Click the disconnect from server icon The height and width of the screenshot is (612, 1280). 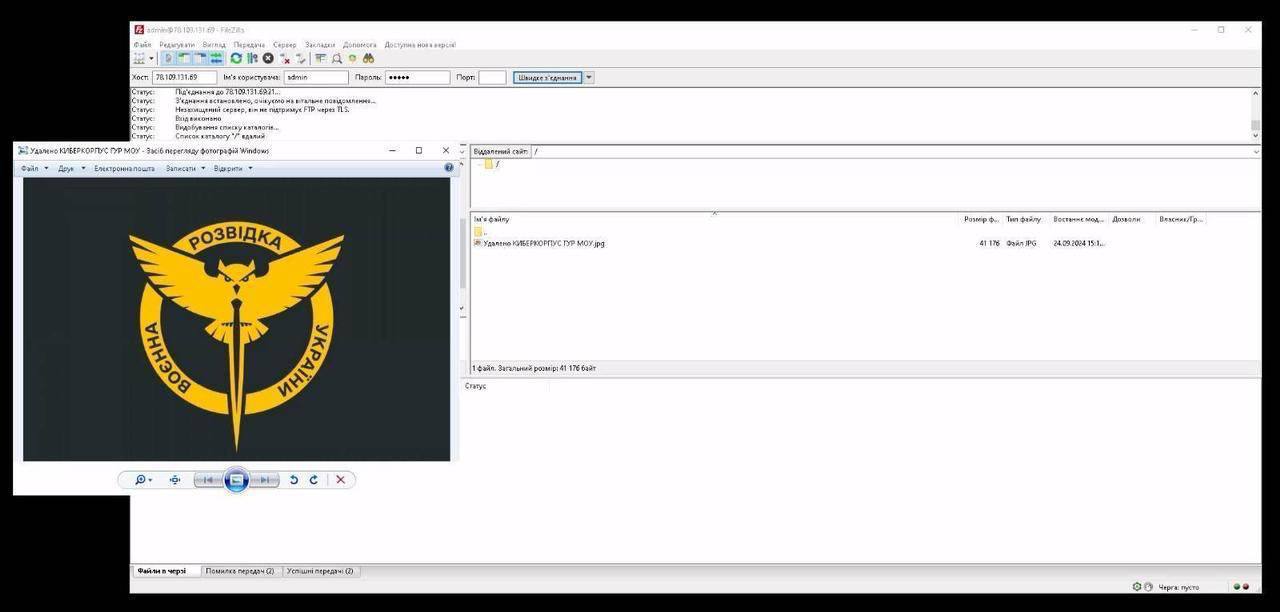tap(285, 59)
